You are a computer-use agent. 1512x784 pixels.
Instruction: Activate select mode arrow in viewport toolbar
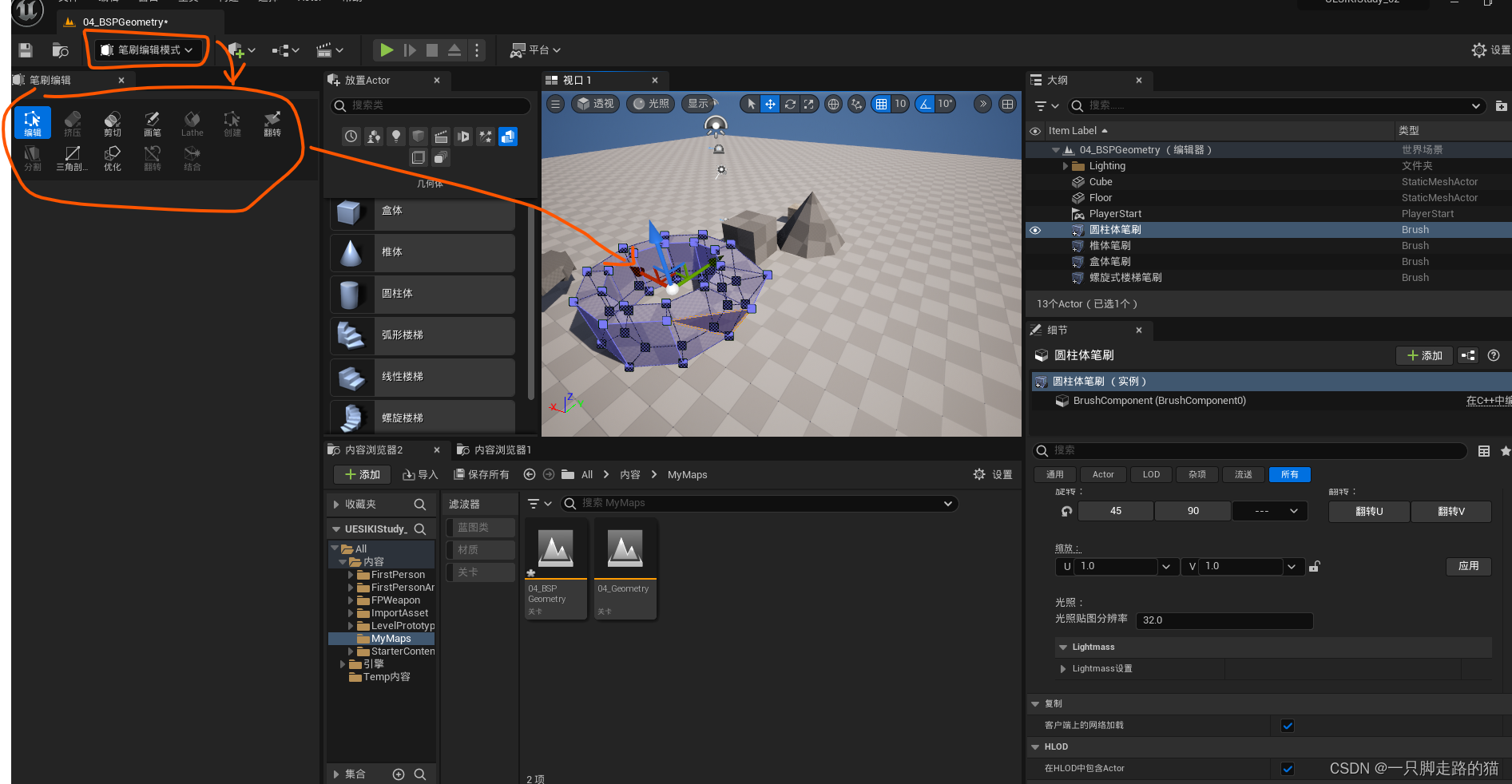pos(751,104)
